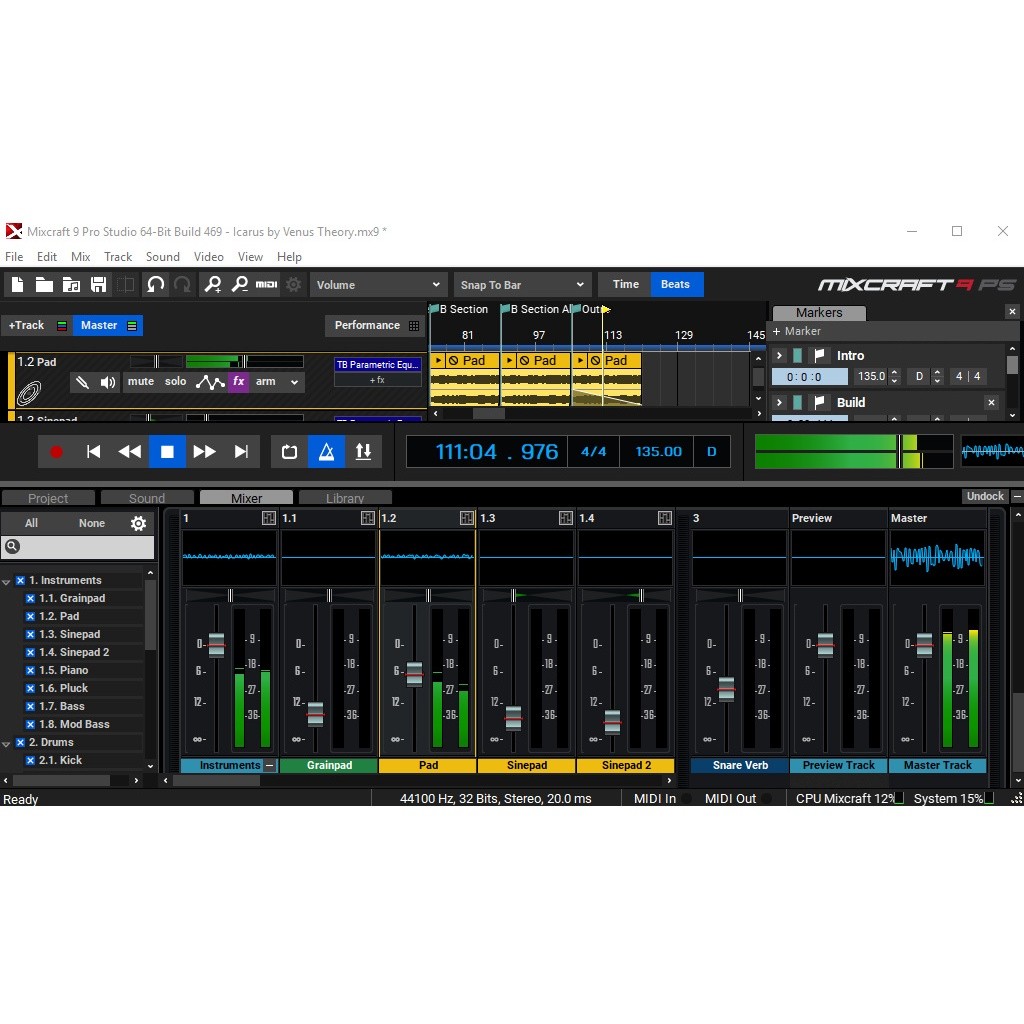Mute the 1.2 Pad track
Viewport: 1024px width, 1024px height.
pos(140,381)
